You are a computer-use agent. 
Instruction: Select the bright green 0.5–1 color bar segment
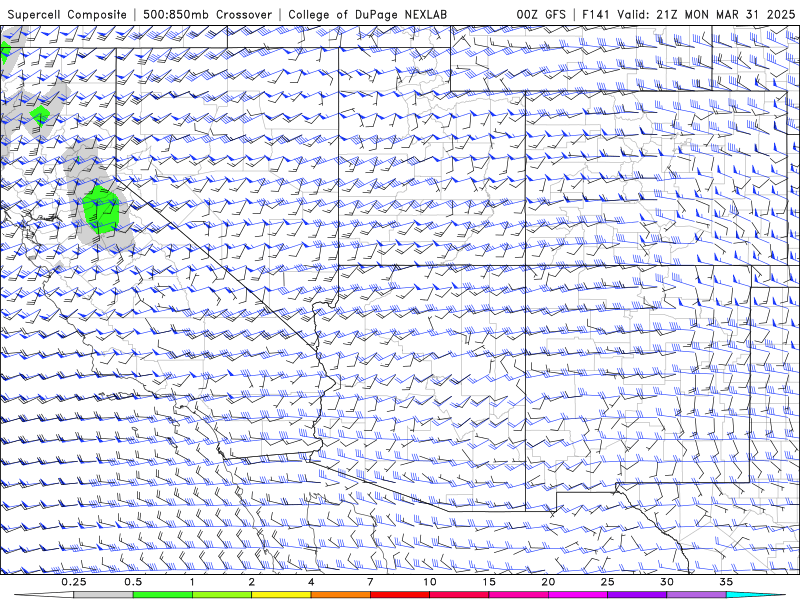pos(163,595)
